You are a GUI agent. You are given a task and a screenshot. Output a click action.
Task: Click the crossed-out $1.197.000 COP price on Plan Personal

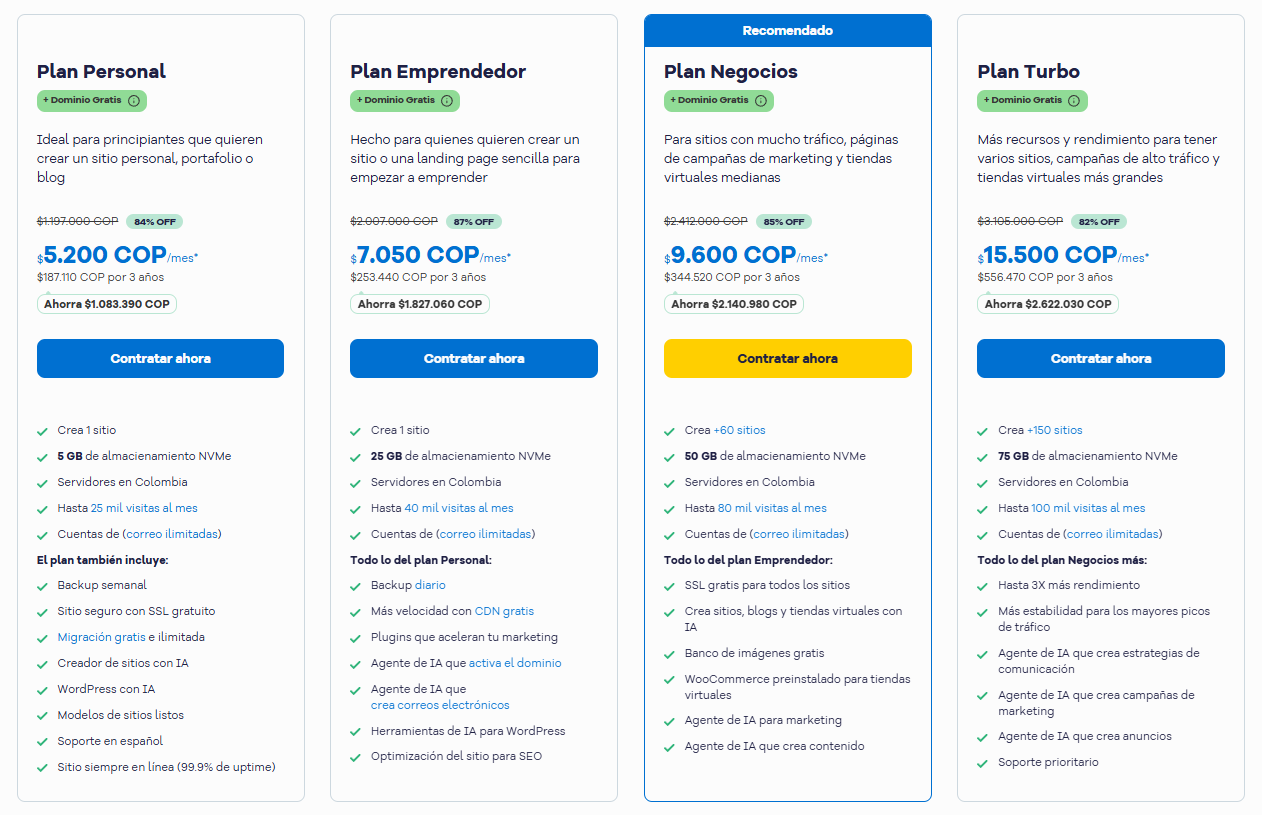tap(76, 221)
